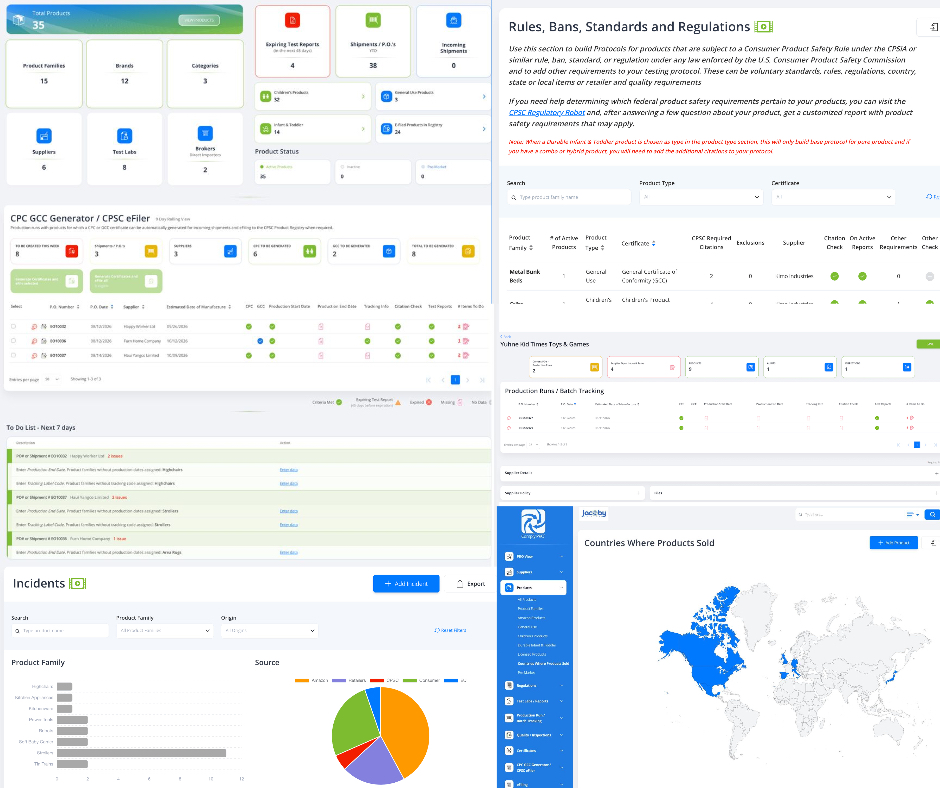Viewport: 940px width, 788px height.
Task: Open the Test Labs tile icon
Action: click(124, 136)
